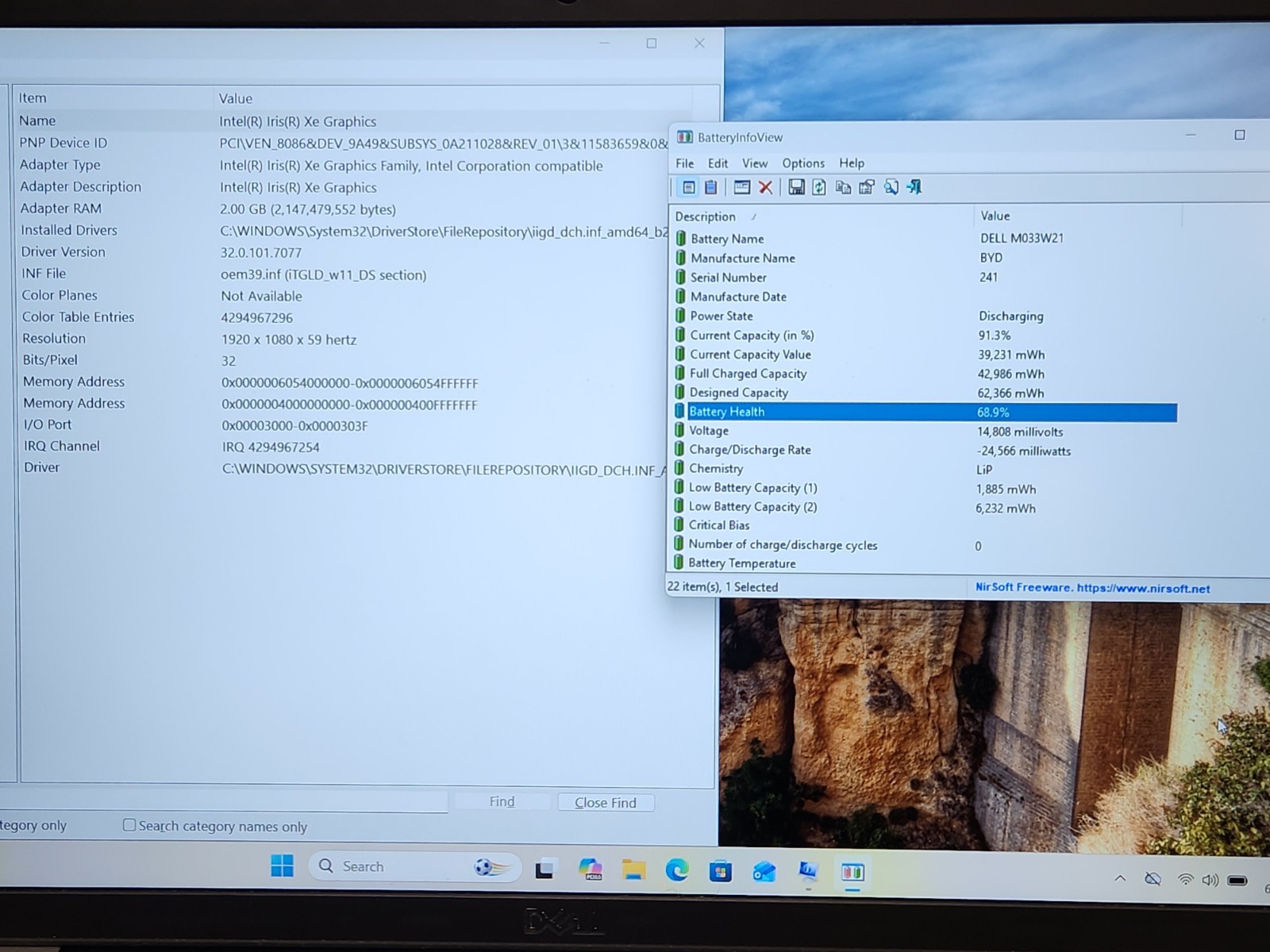
Task: Click the Find magnifier toolbar icon
Action: tap(891, 187)
